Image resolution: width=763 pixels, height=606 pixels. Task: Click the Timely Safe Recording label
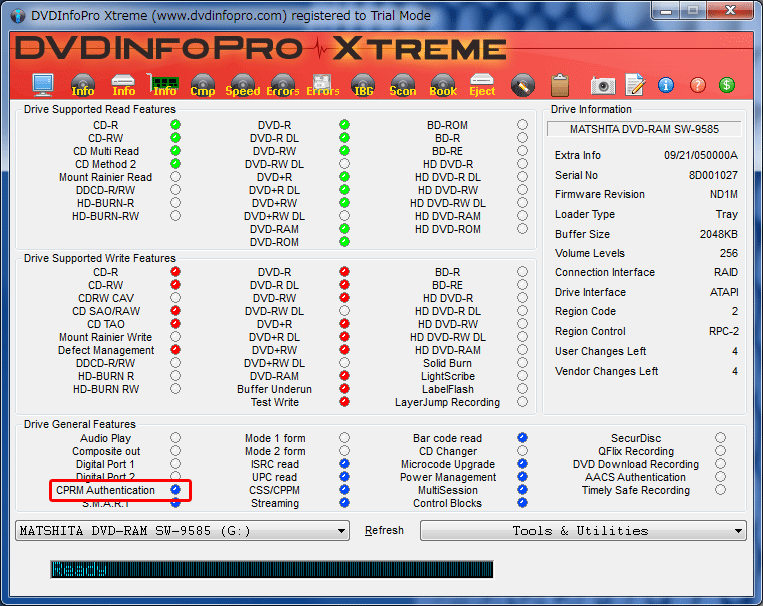tap(636, 490)
